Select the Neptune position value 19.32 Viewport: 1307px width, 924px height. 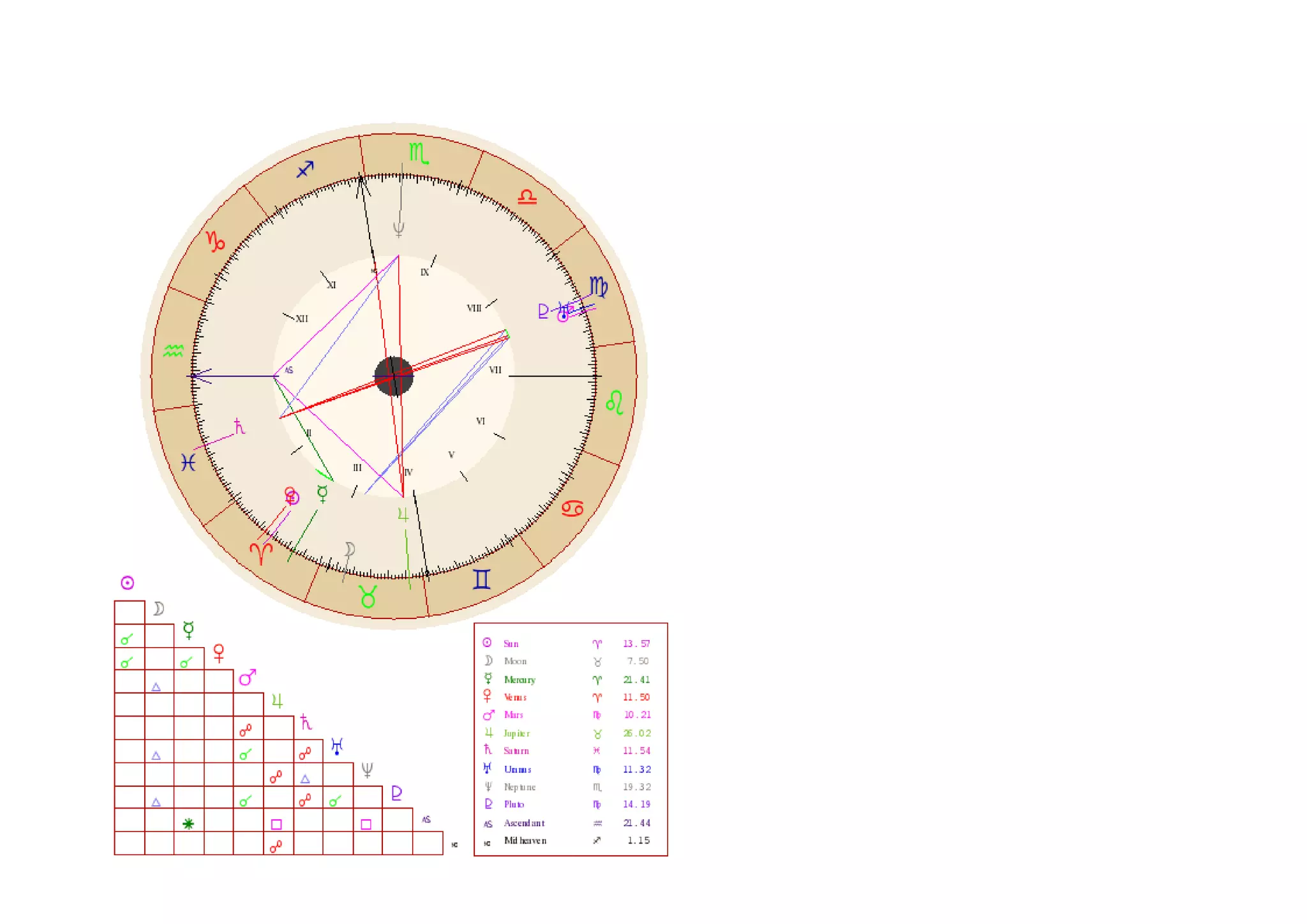(x=637, y=787)
